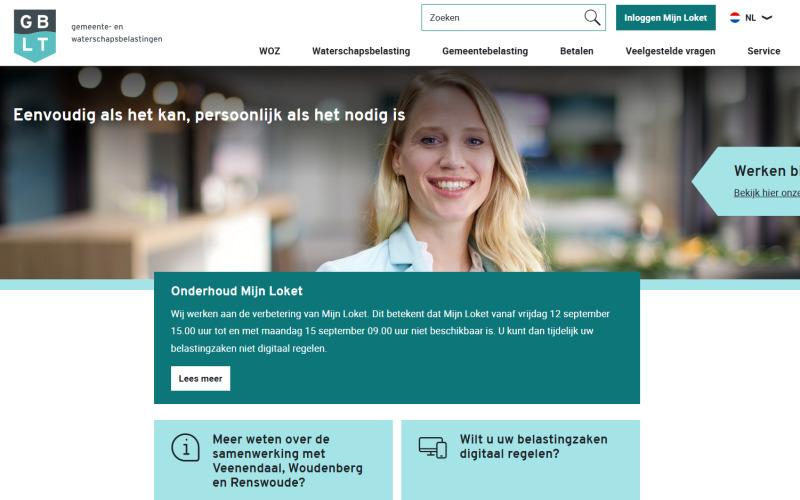
Task: Click the Inloggen Mijn Loket button
Action: (665, 18)
